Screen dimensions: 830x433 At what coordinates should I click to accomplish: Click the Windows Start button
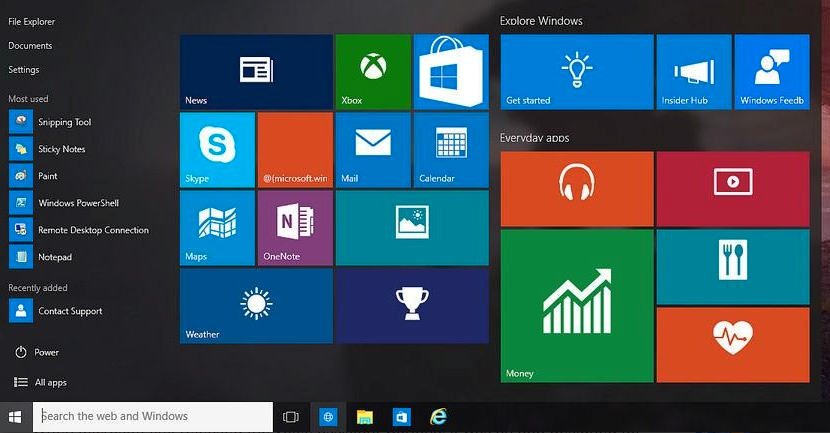click(x=15, y=417)
